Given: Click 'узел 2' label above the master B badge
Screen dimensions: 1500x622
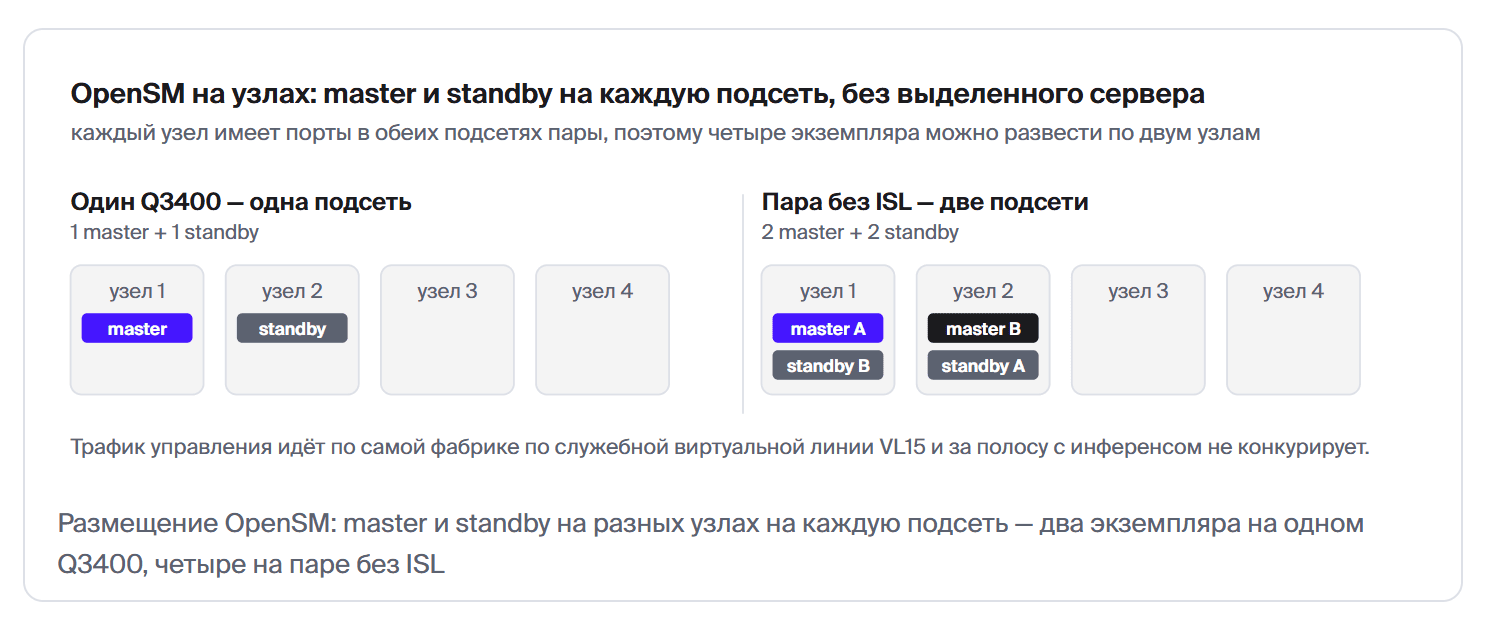Looking at the screenshot, I should pos(983,292).
